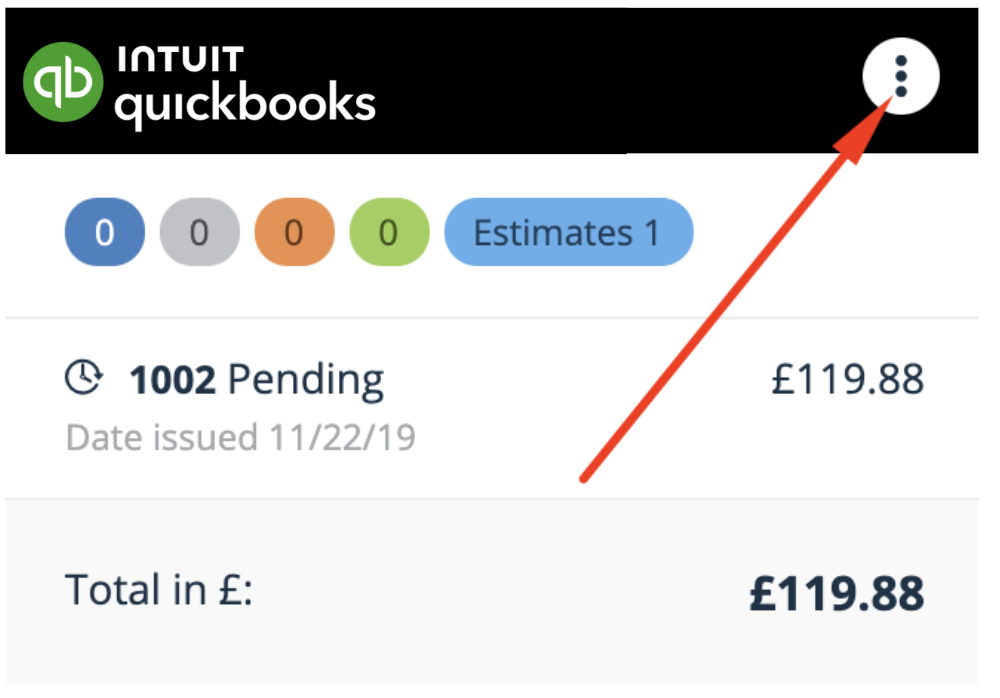Click the black QuickBooks header bar
The height and width of the screenshot is (698, 1000).
click(492, 80)
